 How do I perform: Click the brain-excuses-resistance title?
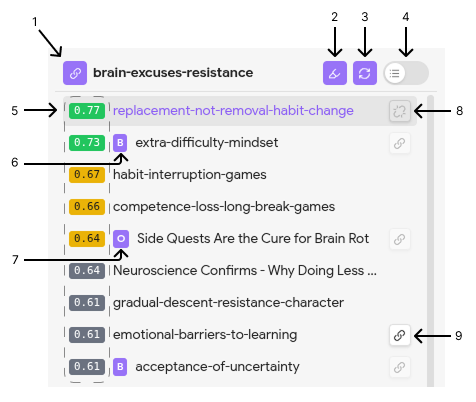pyautogui.click(x=173, y=73)
